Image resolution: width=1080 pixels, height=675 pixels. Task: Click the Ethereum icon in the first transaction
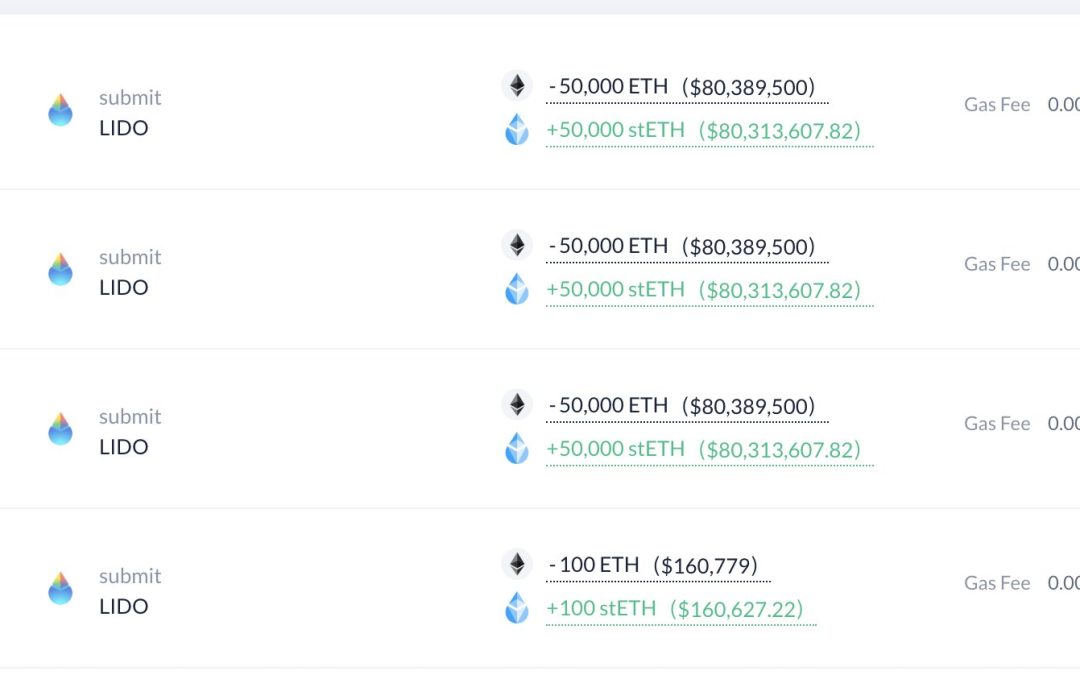click(x=517, y=85)
